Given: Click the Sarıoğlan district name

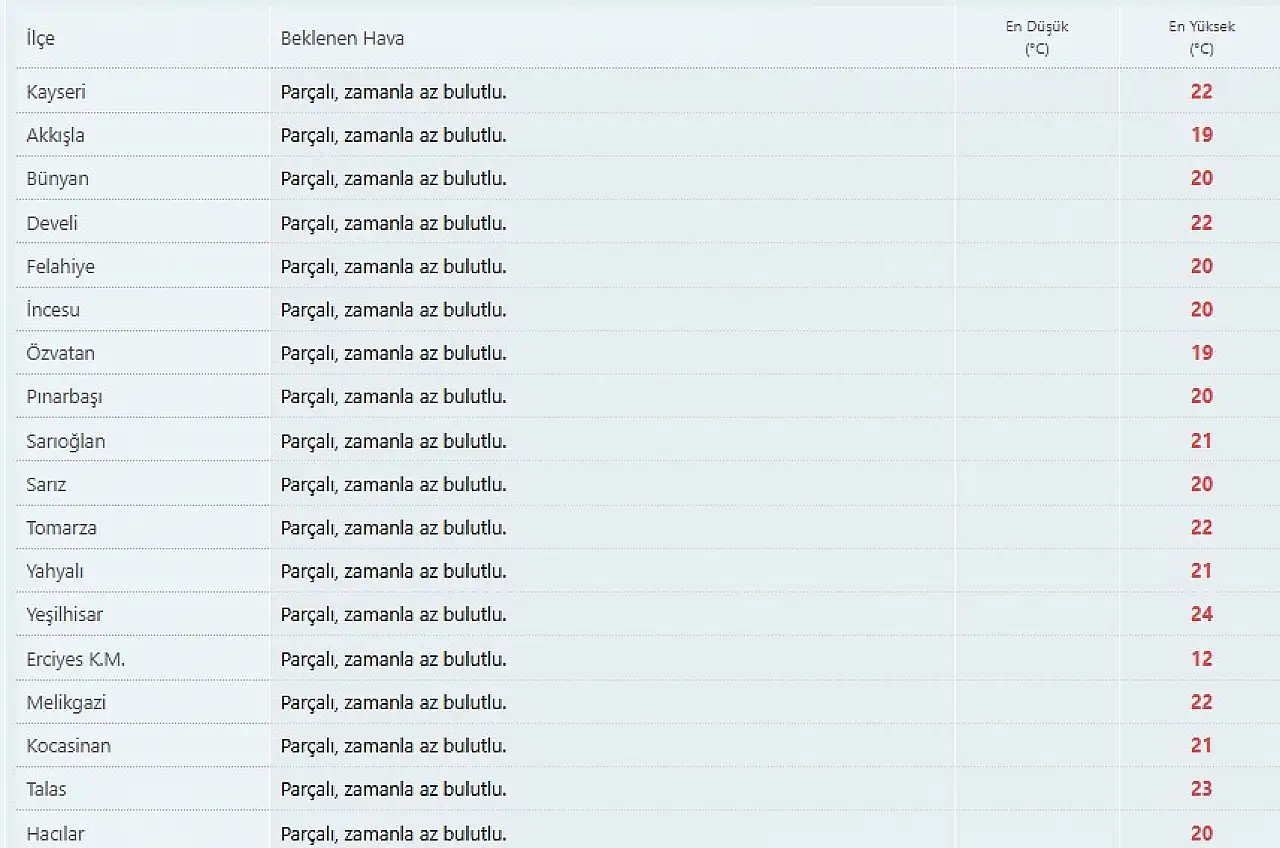Looking at the screenshot, I should point(66,441).
